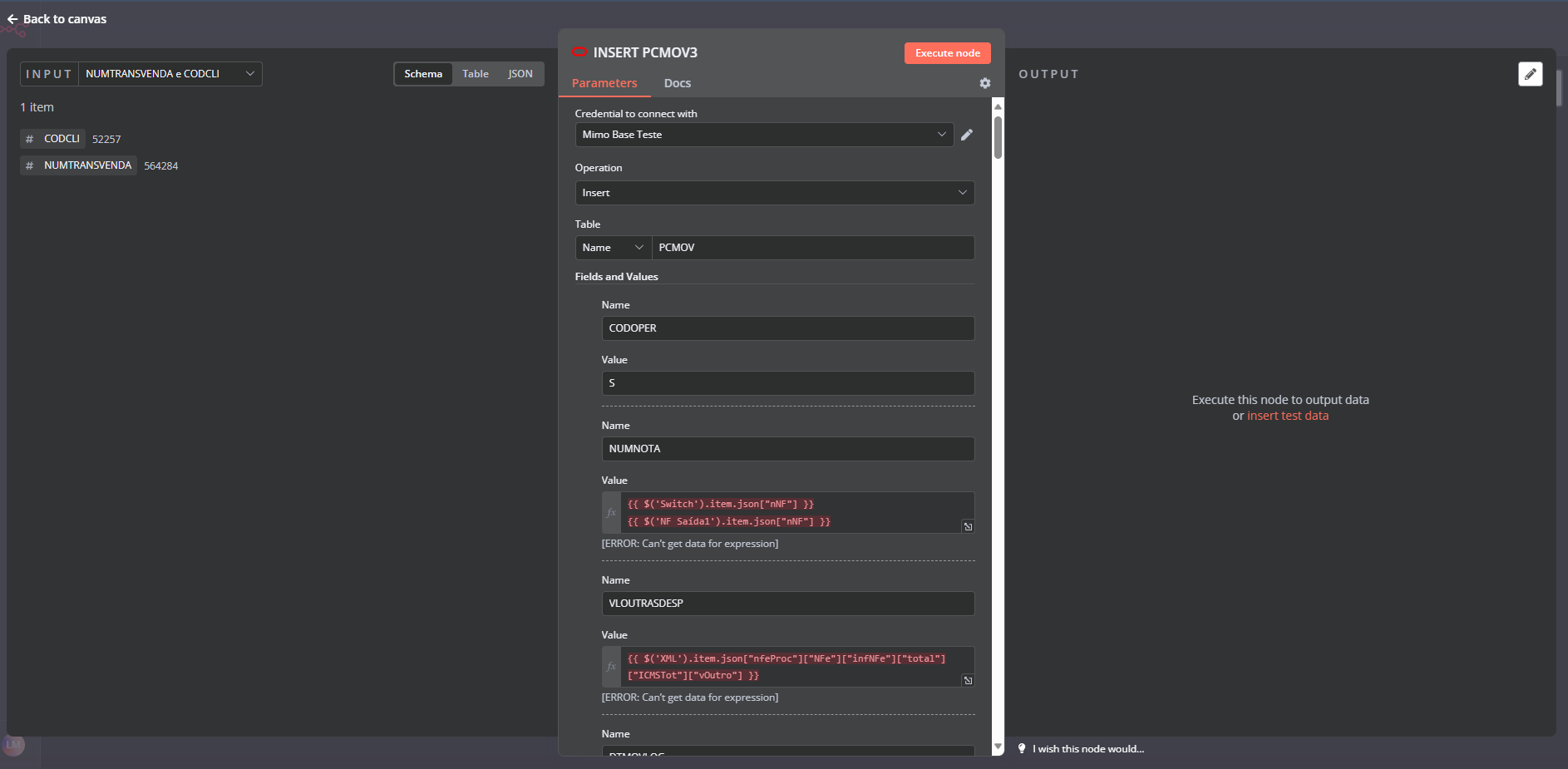Image resolution: width=1568 pixels, height=769 pixels.
Task: Click the parameters panel vertical scrollbar
Action: coord(998,137)
